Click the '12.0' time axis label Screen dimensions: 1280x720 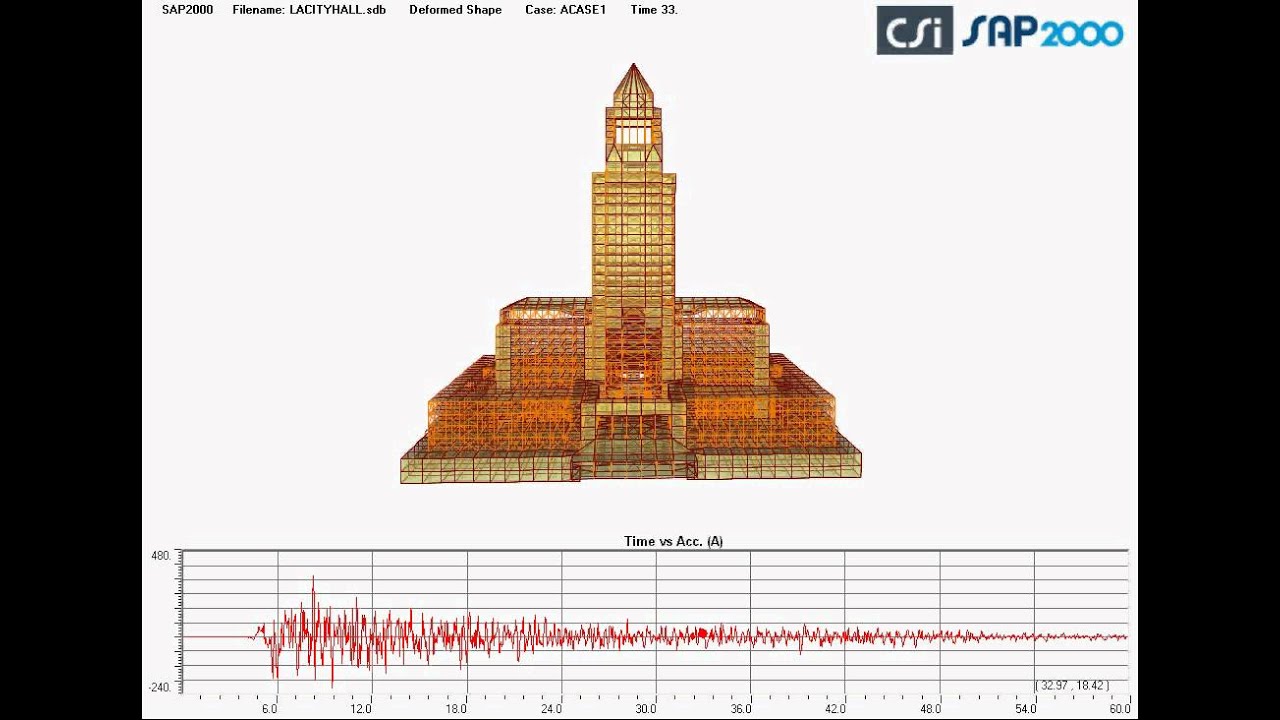click(x=361, y=709)
